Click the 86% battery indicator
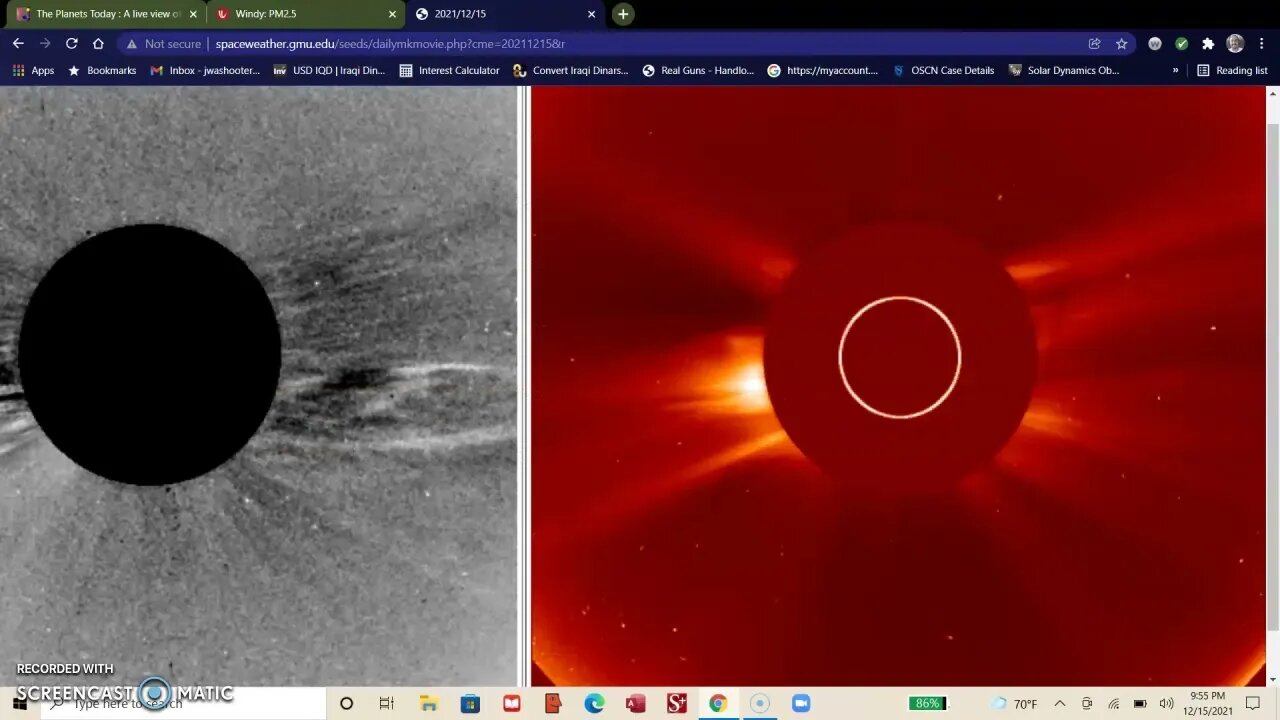The width and height of the screenshot is (1280, 720). pyautogui.click(x=928, y=703)
